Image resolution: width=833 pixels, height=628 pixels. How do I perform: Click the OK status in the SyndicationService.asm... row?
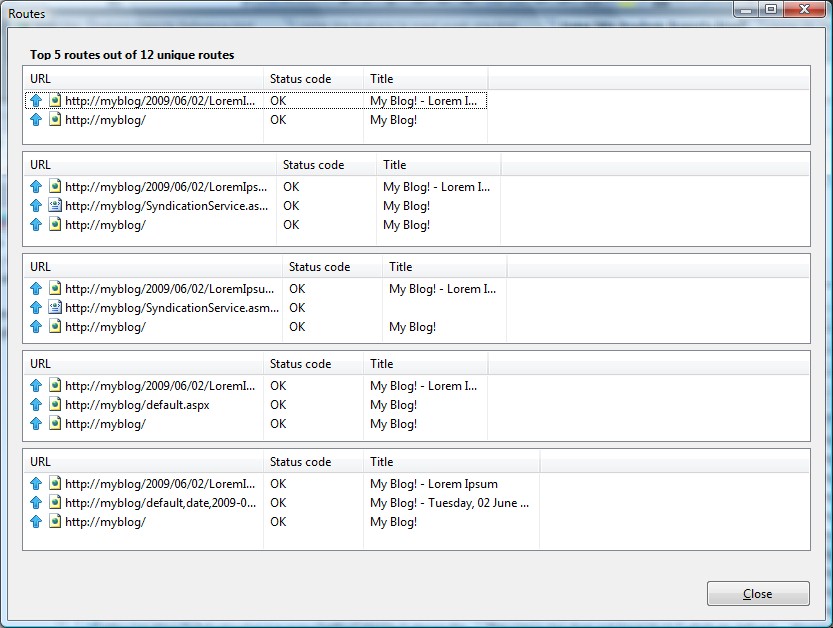click(x=297, y=308)
